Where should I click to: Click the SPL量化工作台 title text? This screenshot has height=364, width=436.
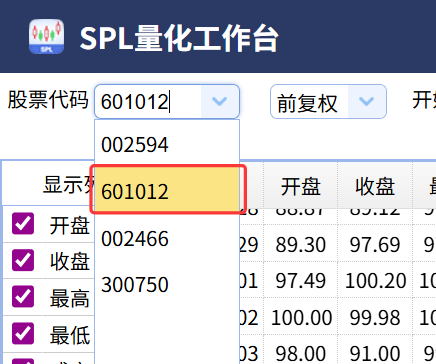[x=179, y=38]
